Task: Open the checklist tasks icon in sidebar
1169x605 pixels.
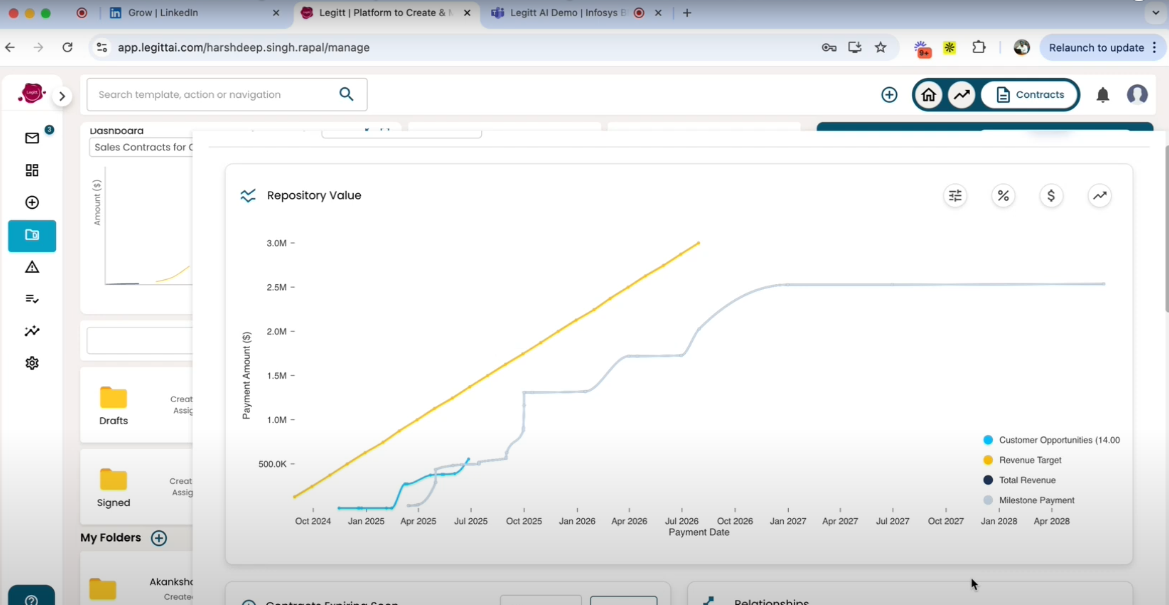Action: [x=32, y=298]
